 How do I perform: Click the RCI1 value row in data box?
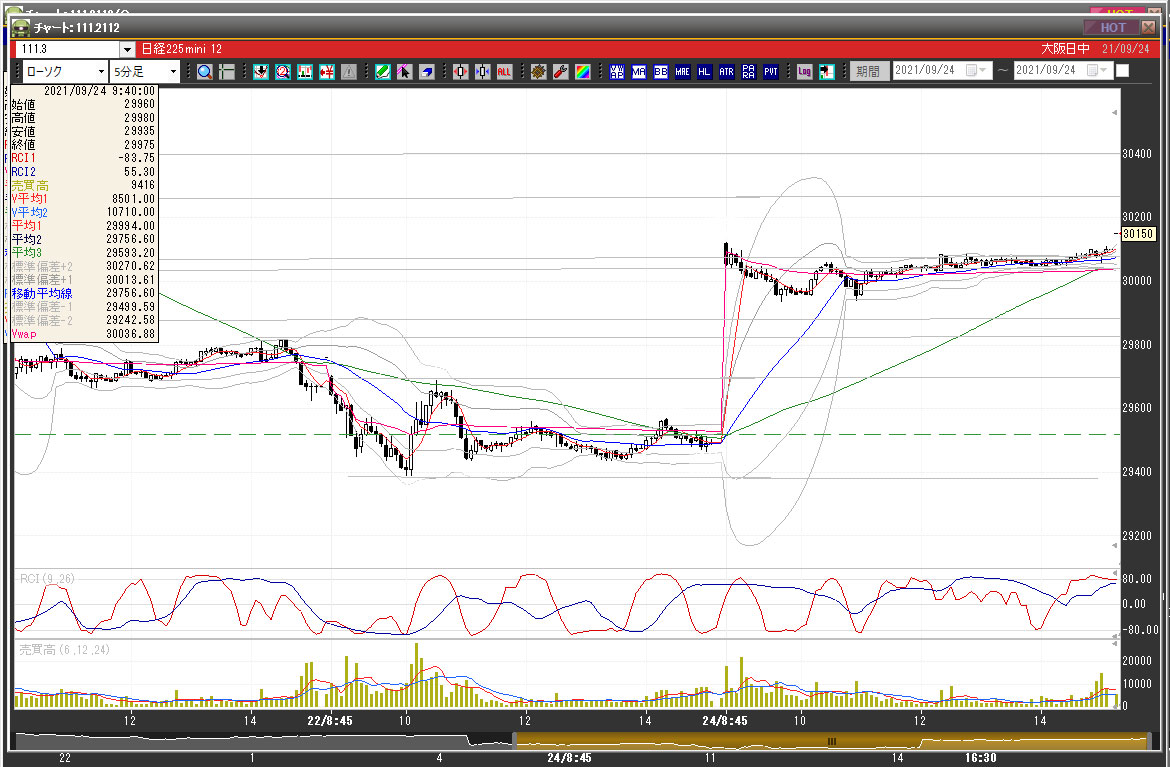coord(83,158)
